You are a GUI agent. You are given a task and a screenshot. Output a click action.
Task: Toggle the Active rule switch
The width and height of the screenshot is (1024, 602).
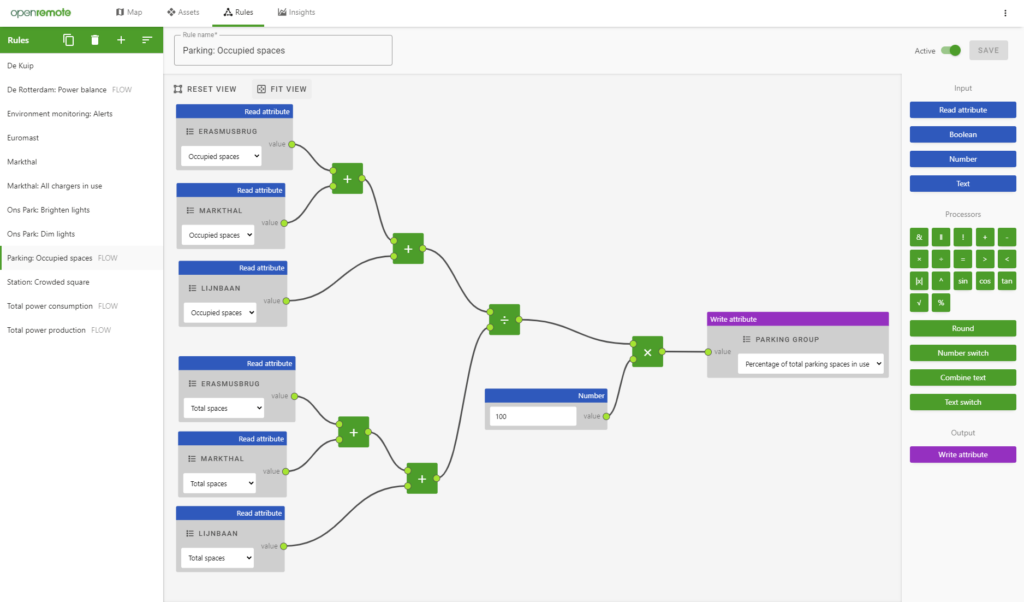pyautogui.click(x=951, y=50)
